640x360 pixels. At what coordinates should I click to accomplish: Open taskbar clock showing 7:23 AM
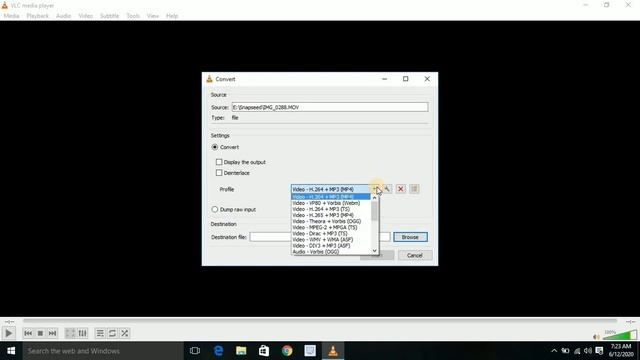621,351
